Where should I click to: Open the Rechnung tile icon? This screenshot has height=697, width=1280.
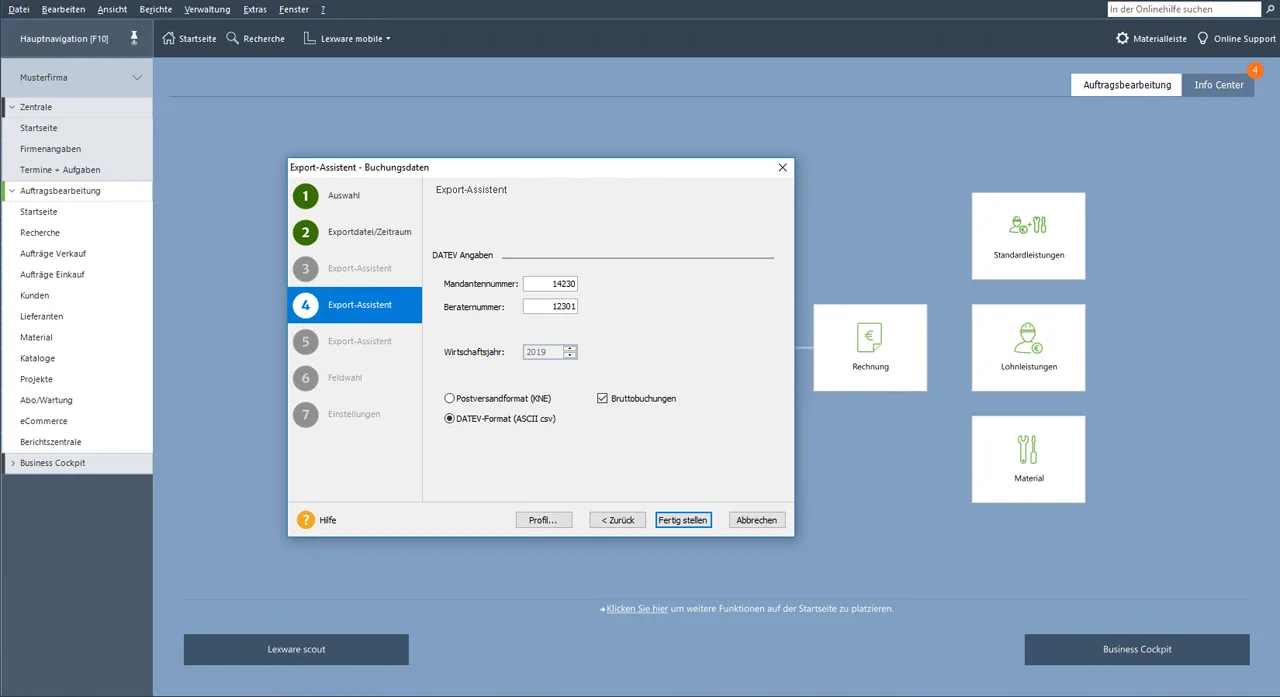click(x=870, y=338)
